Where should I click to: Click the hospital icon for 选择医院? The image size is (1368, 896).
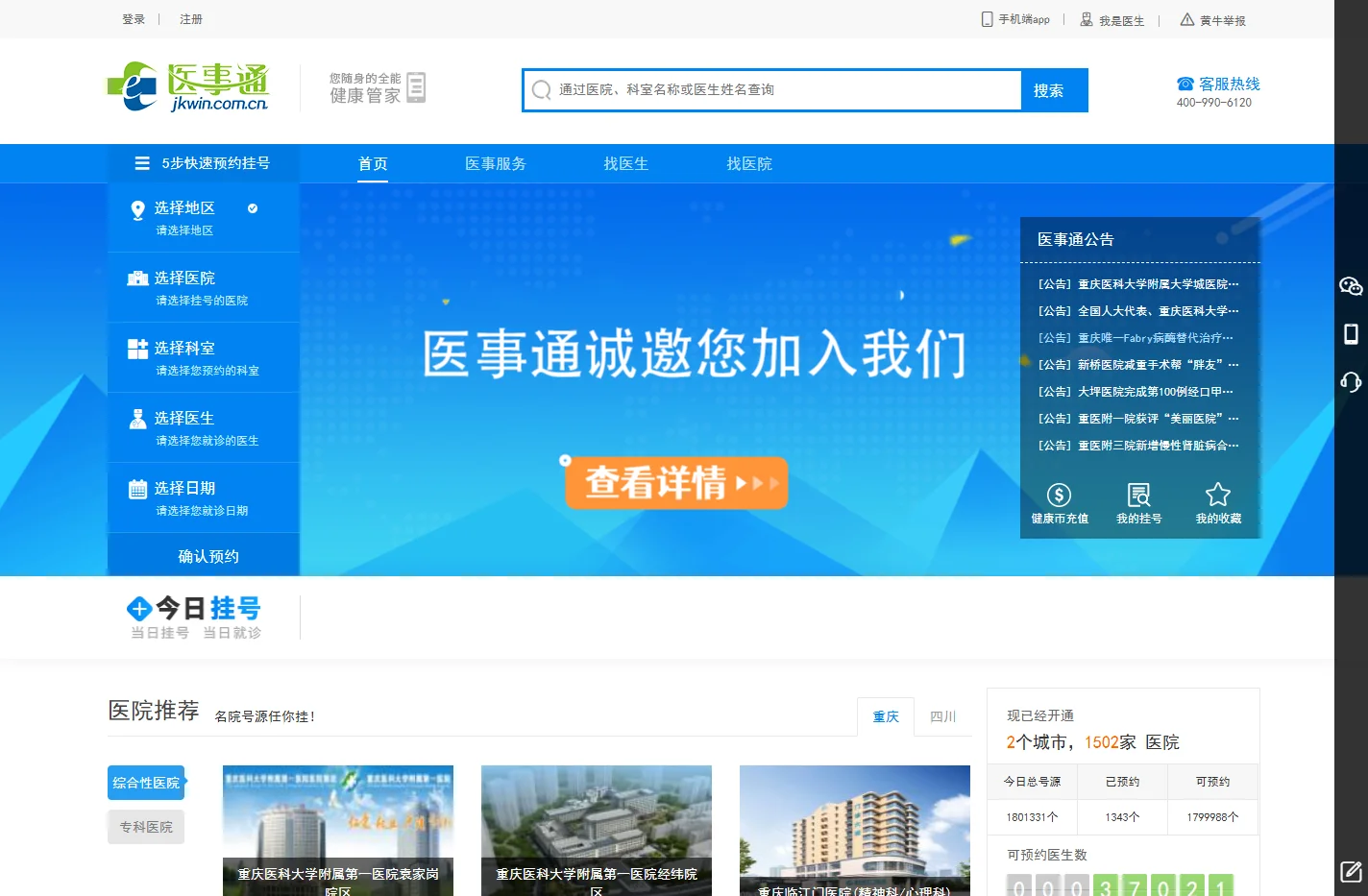coord(137,278)
